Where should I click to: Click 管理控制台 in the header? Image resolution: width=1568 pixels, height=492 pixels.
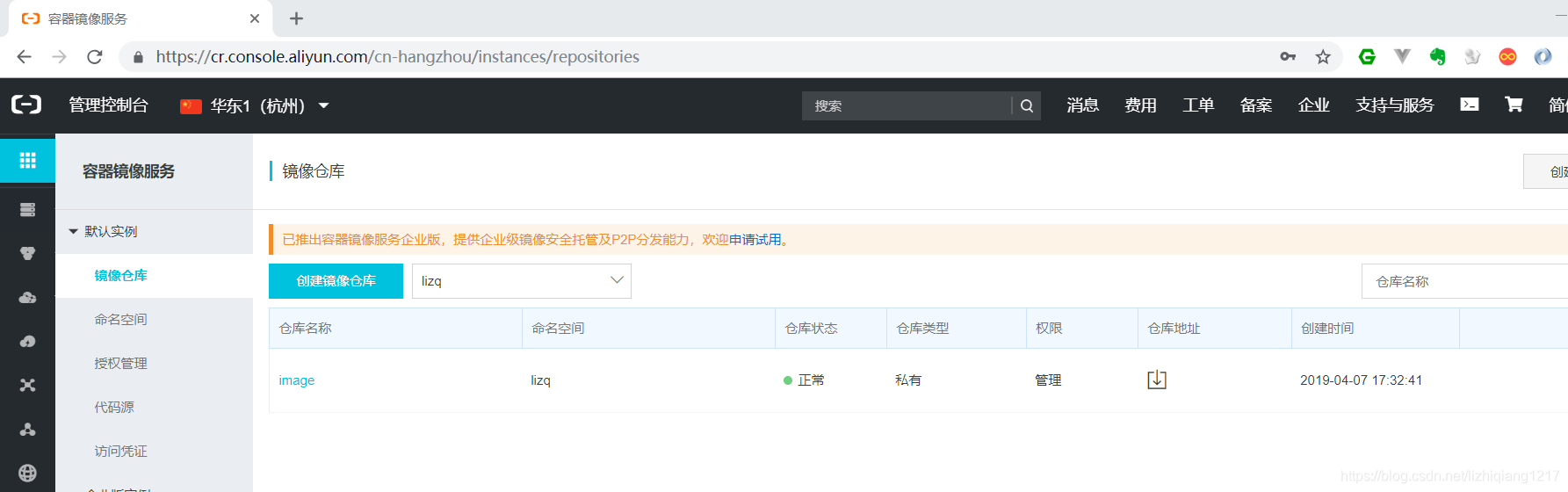coord(109,105)
